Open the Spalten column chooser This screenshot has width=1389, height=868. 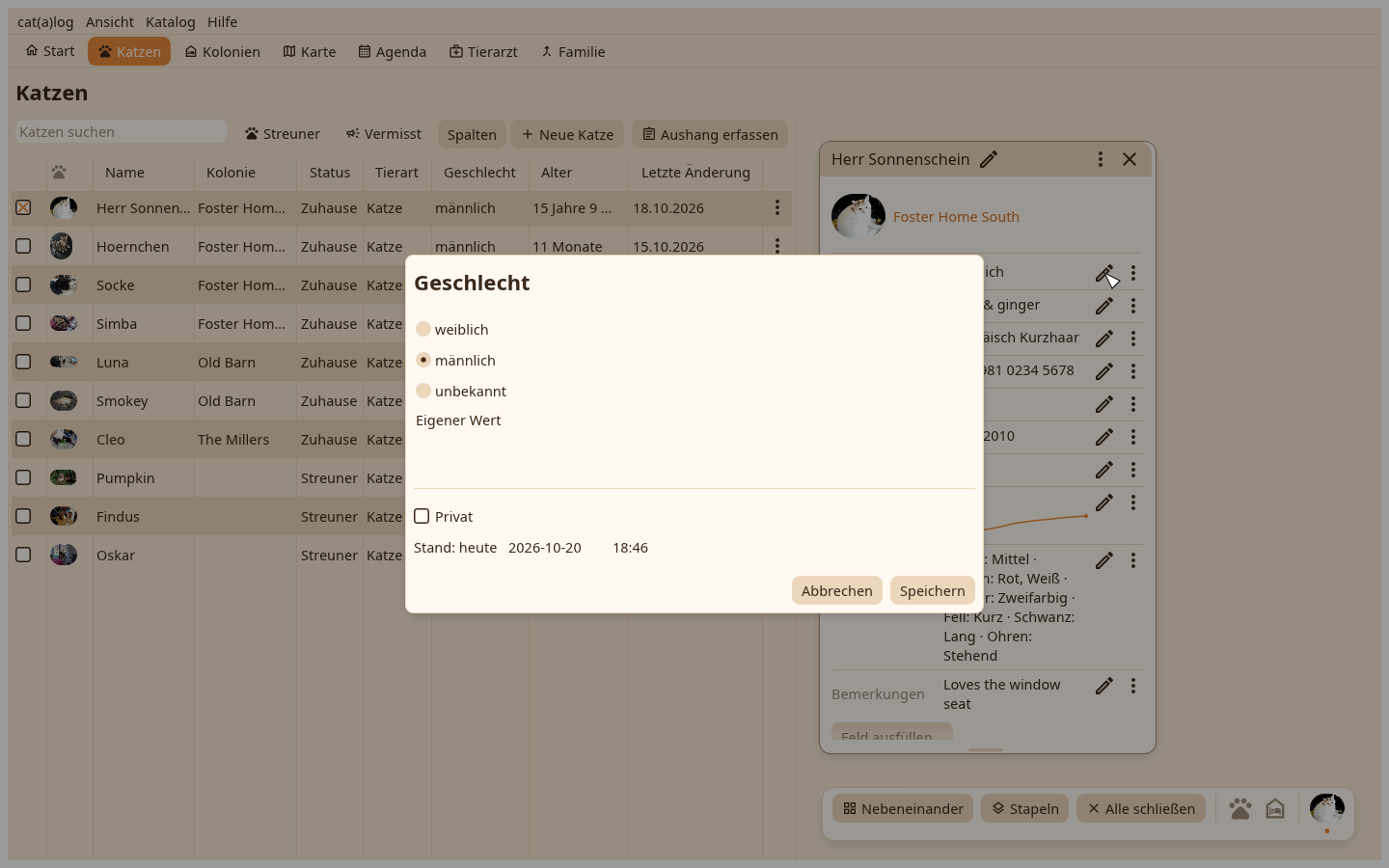click(472, 134)
